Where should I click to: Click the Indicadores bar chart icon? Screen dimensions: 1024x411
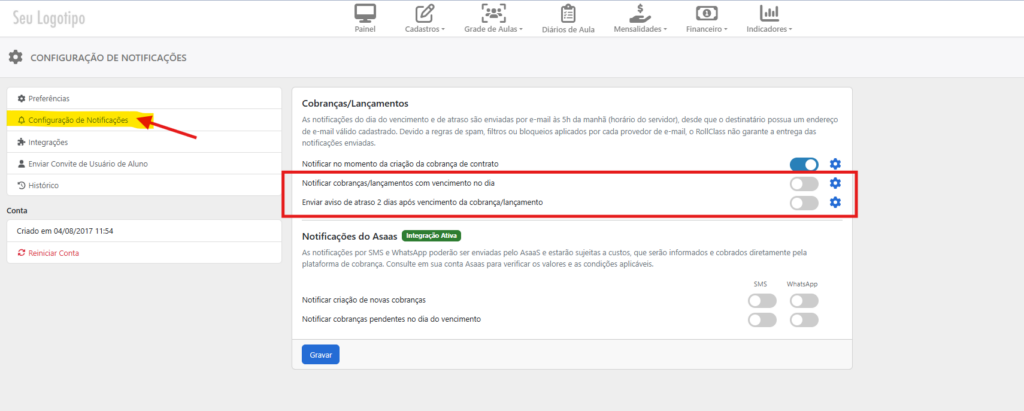click(769, 13)
